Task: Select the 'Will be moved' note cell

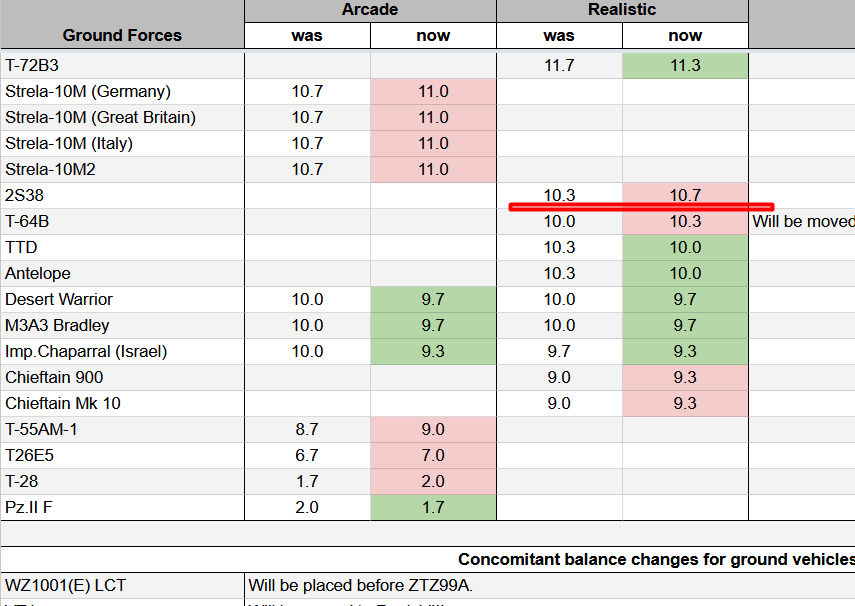Action: pos(803,221)
